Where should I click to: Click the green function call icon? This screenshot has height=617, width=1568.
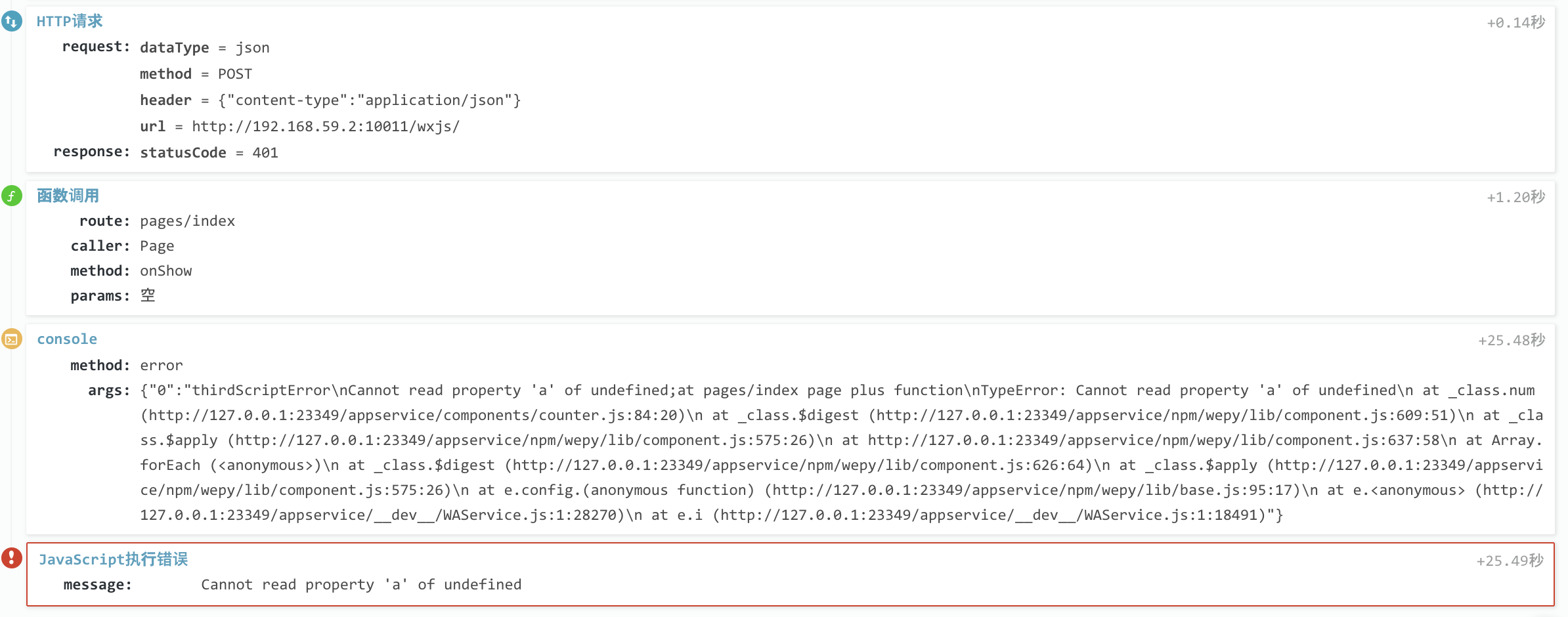11,196
